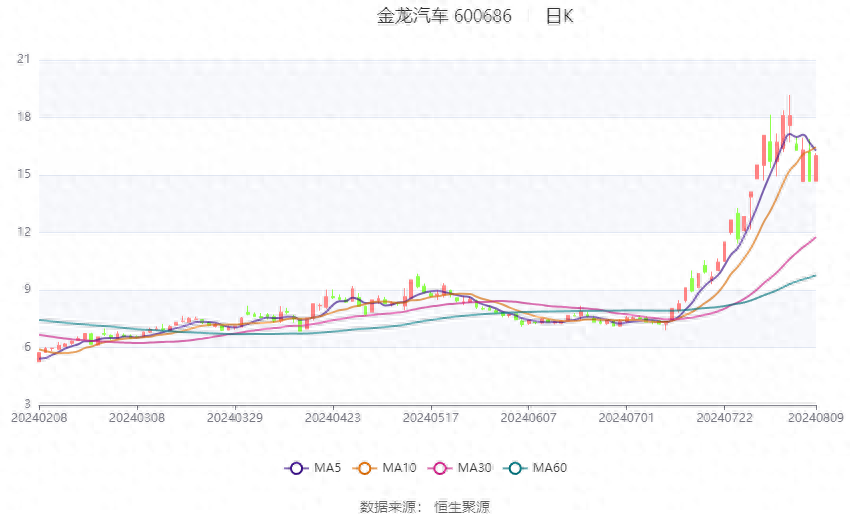Click the y-axis value 21
The height and width of the screenshot is (517, 850).
click(x=23, y=59)
